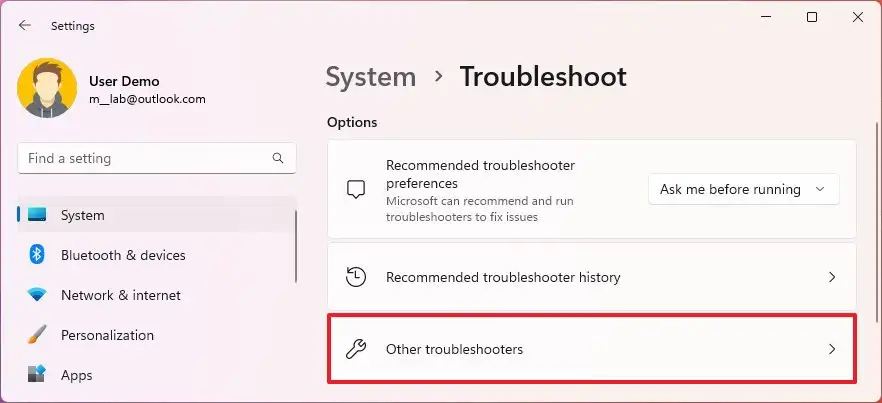Image resolution: width=882 pixels, height=403 pixels.
Task: Select Network & internet in sidebar
Action: pos(121,295)
